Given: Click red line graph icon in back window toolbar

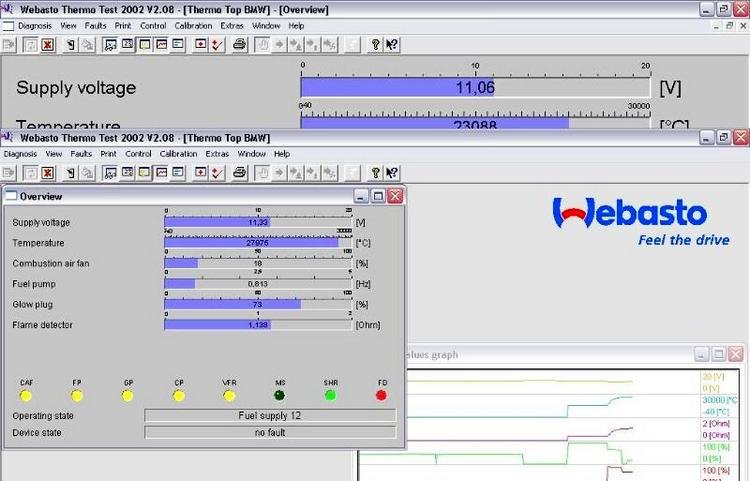Looking at the screenshot, I should coord(162,45).
